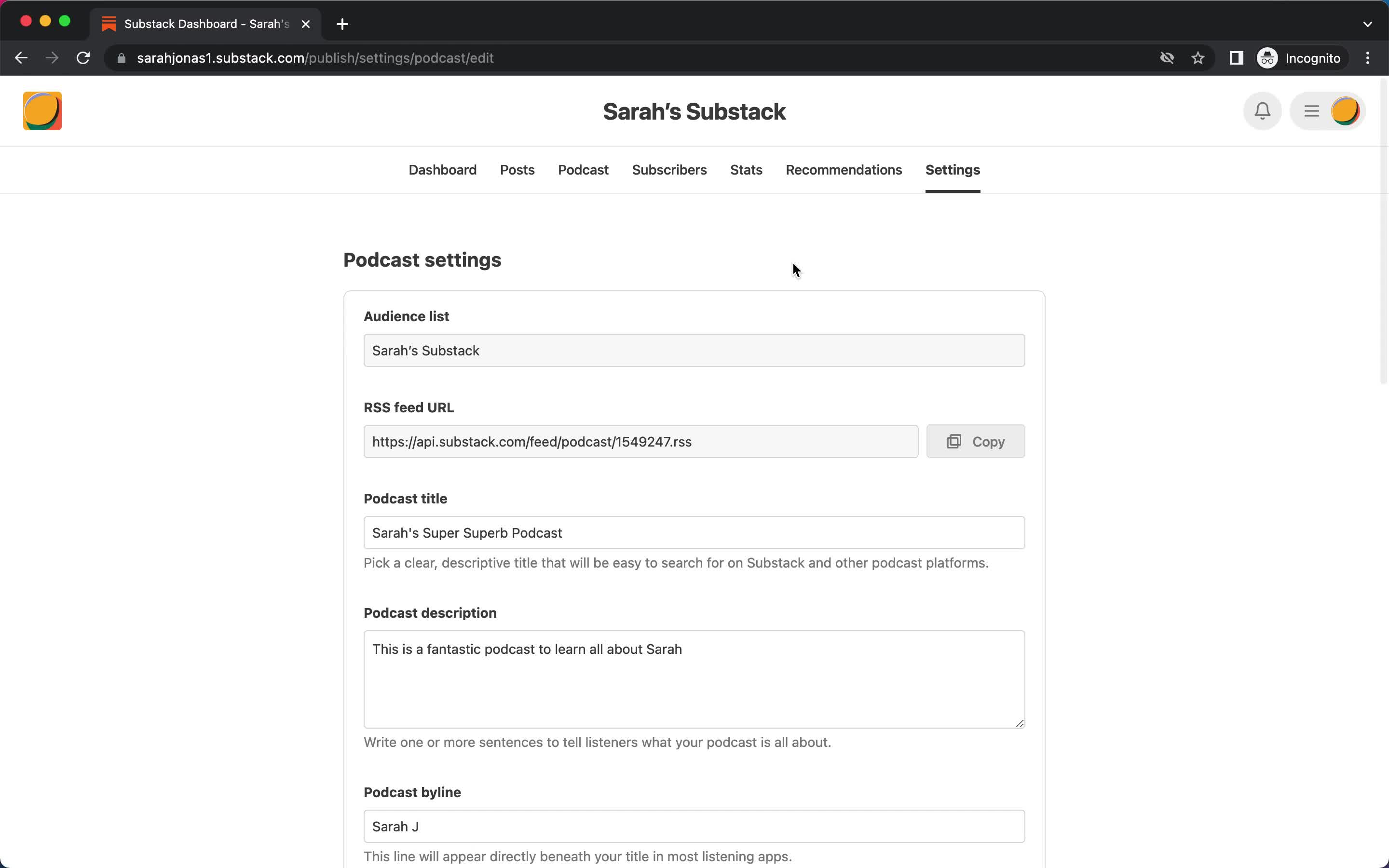This screenshot has height=868, width=1389.
Task: Click the Copy RSS feed button
Action: point(975,441)
